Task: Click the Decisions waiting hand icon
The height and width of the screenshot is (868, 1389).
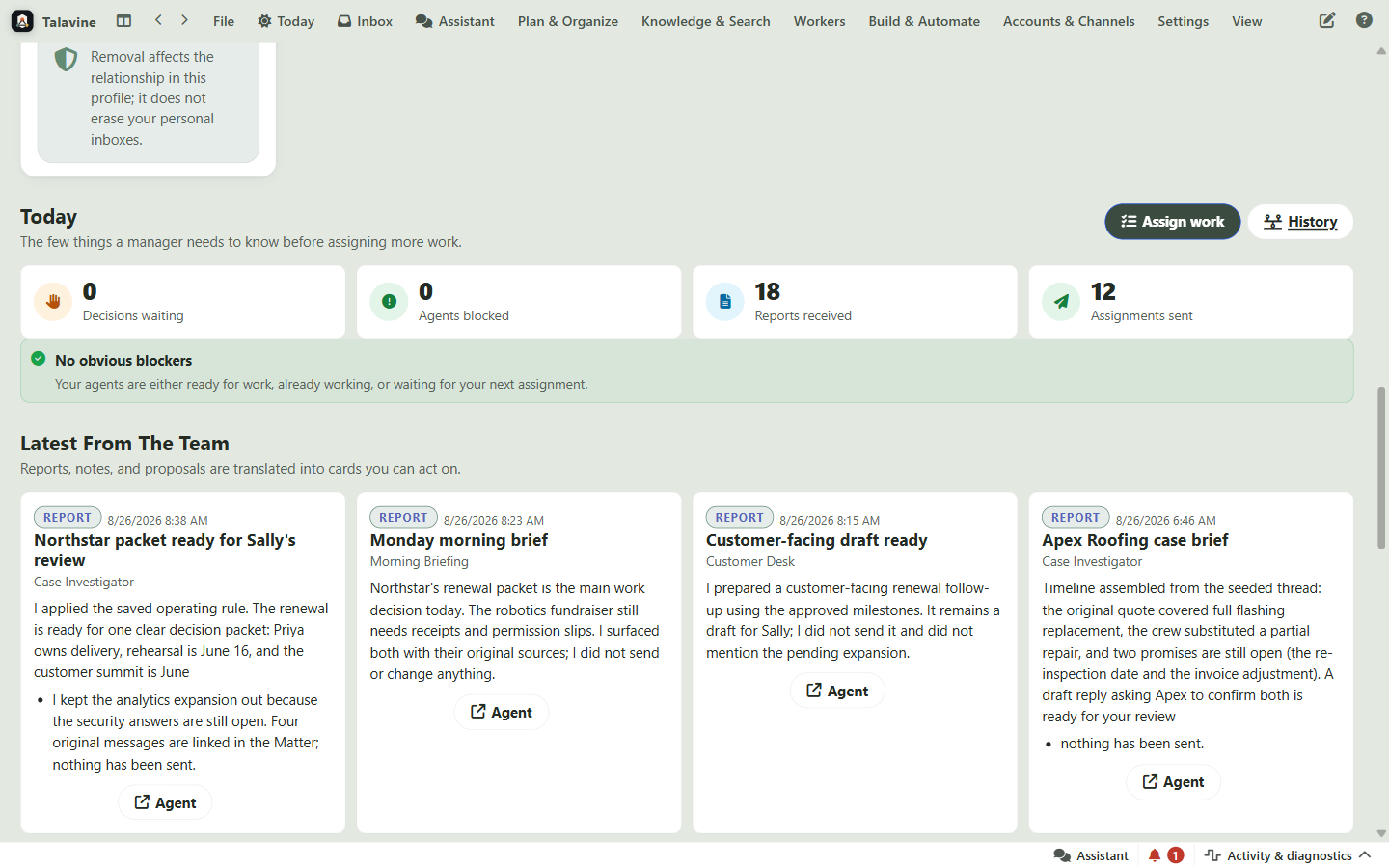Action: tap(53, 302)
